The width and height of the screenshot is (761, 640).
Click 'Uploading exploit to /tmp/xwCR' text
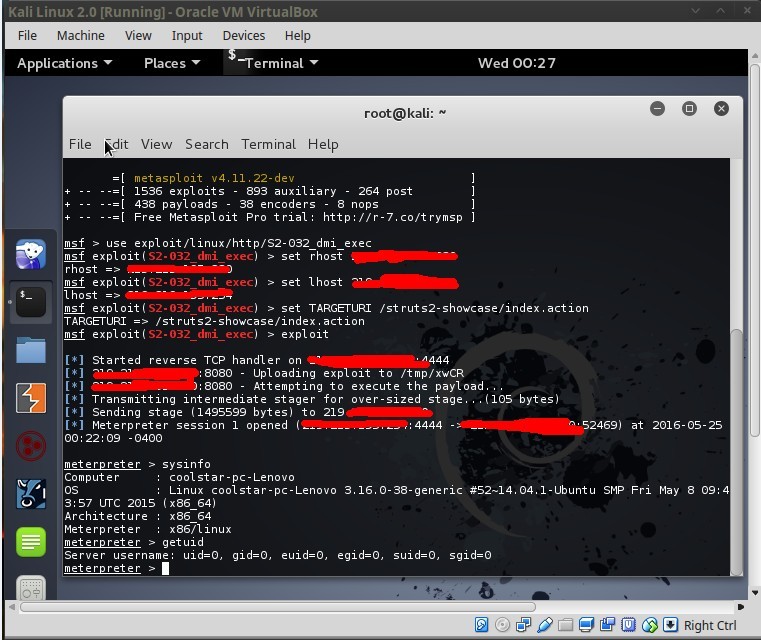[358, 373]
